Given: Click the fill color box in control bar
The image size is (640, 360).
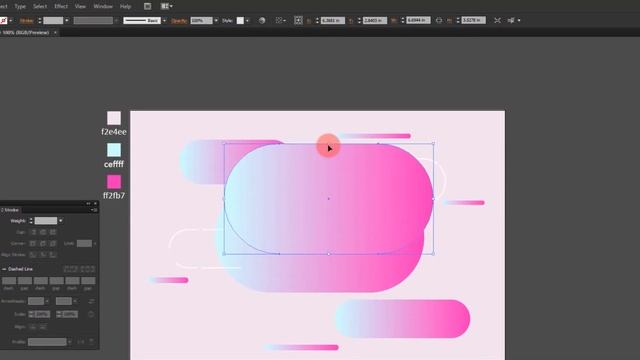Looking at the screenshot, I should pos(4,20).
